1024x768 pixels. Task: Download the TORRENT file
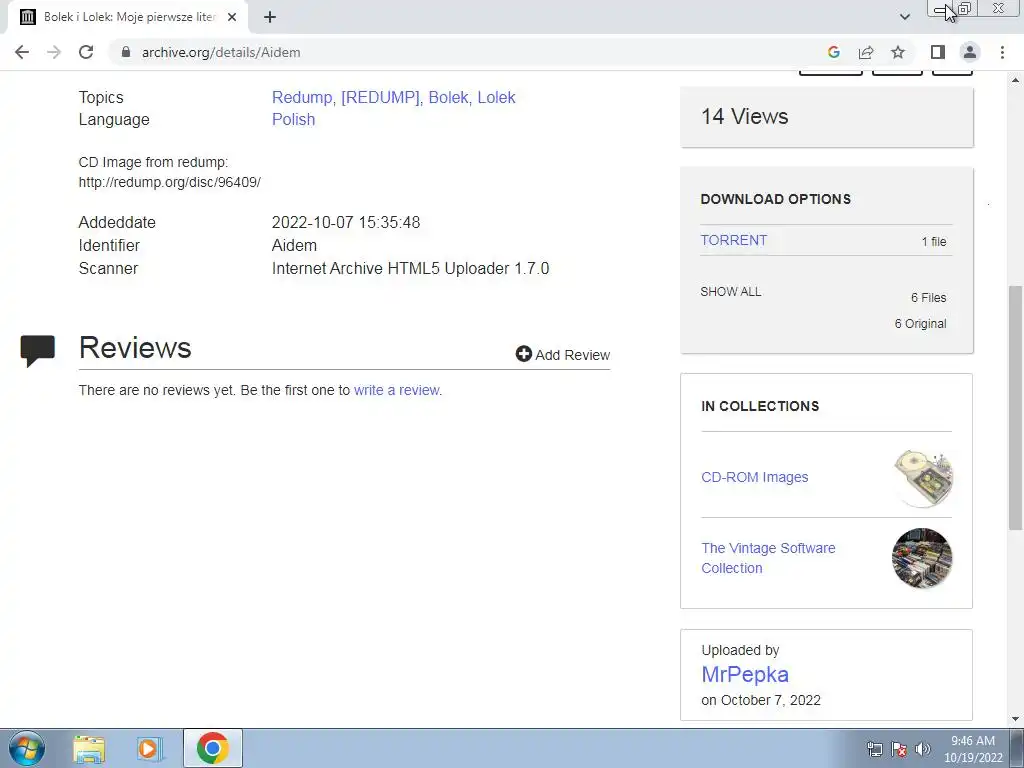(x=733, y=240)
